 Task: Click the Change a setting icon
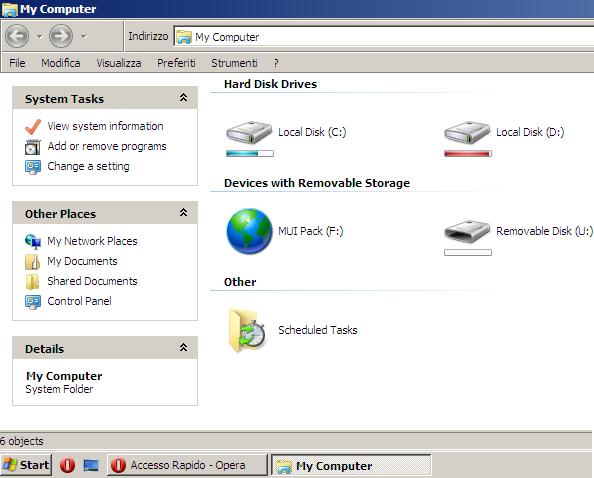pos(33,167)
